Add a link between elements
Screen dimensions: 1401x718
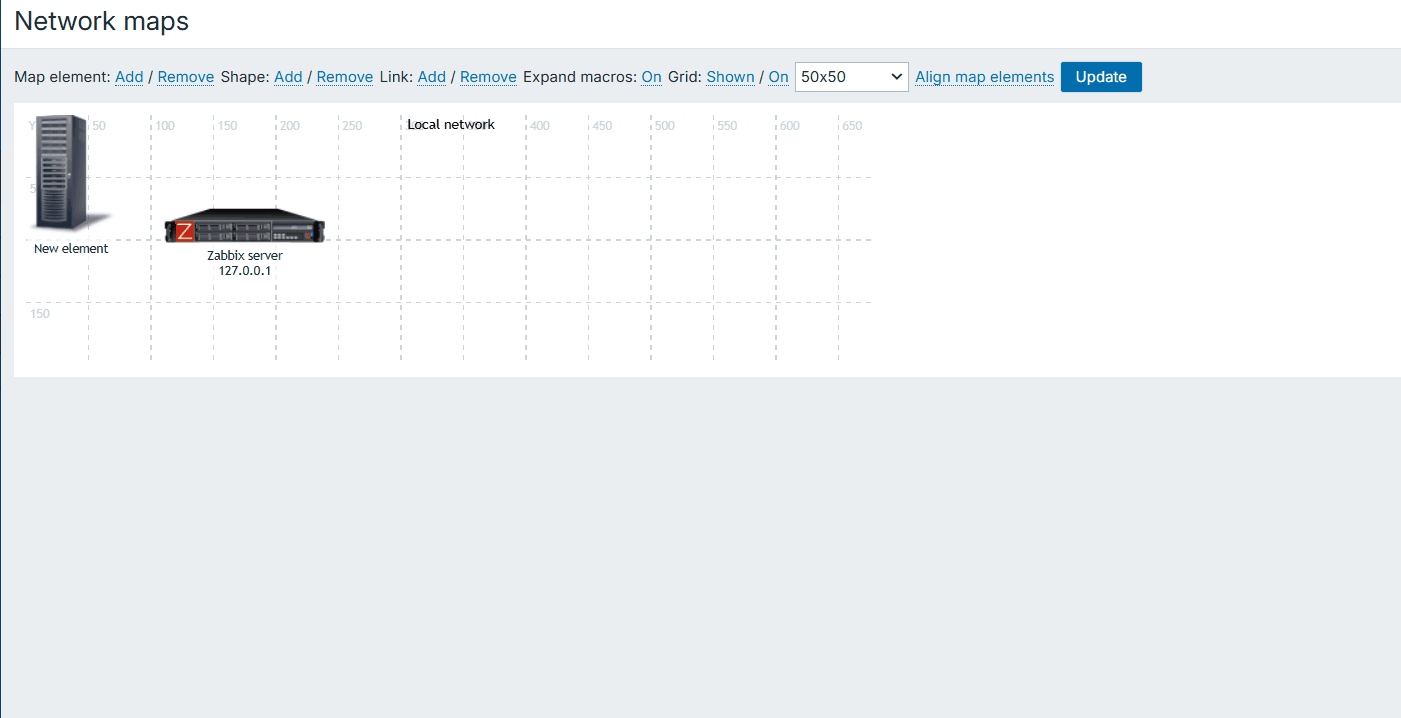click(431, 77)
